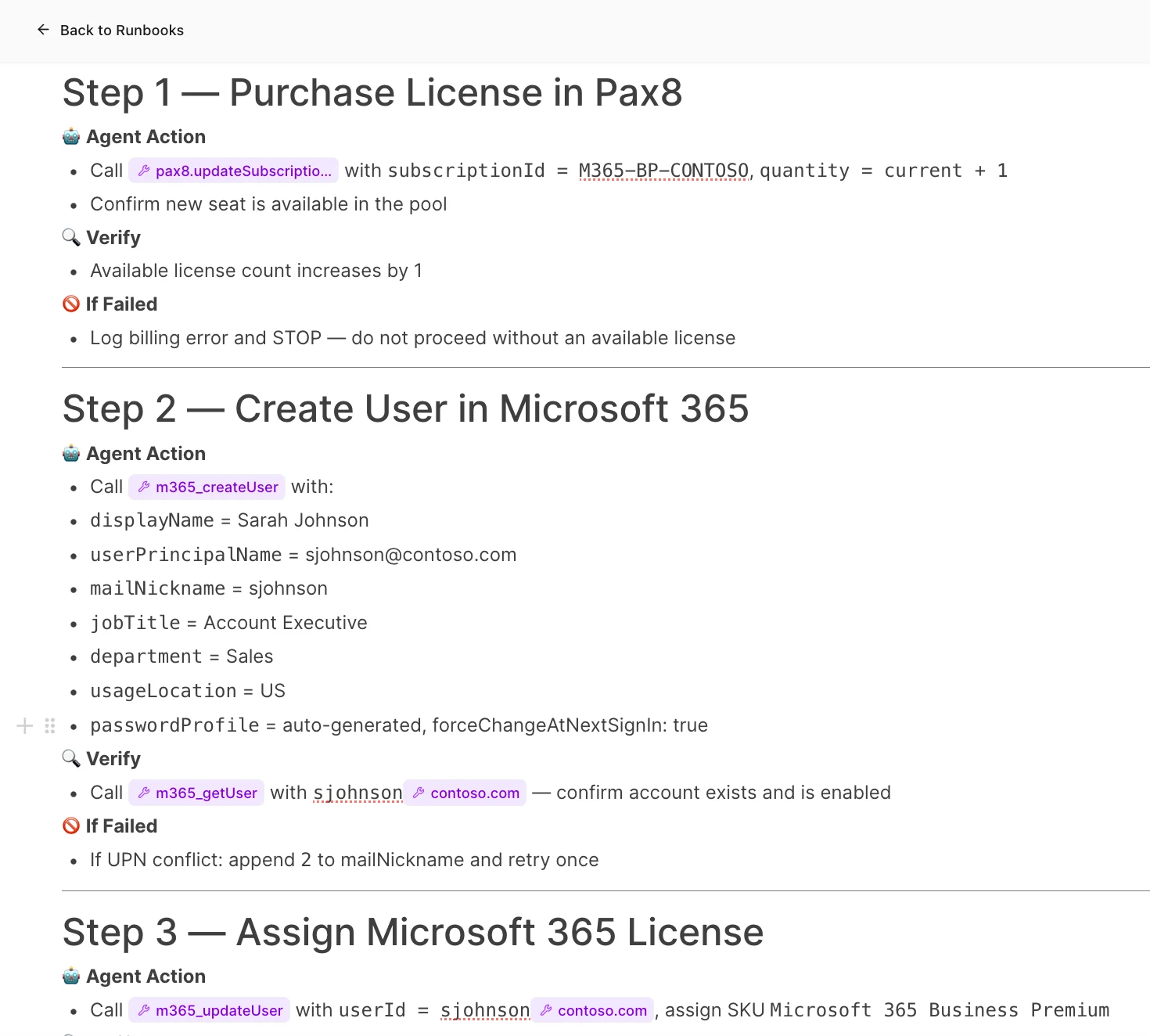This screenshot has height=1036, width=1150.
Task: Add a block with the plus icon
Action: tap(25, 725)
